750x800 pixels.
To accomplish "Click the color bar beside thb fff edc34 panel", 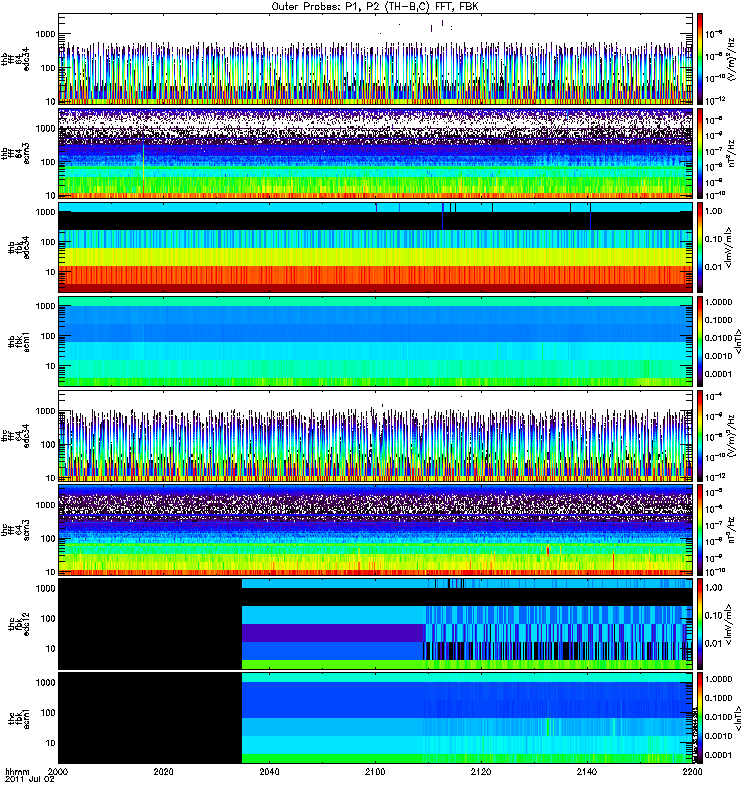I will tap(700, 59).
